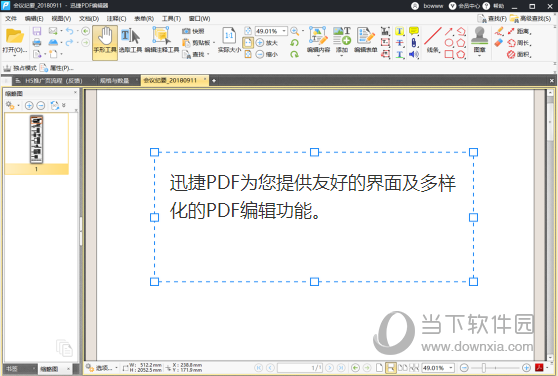Image resolution: width=558 pixels, height=376 pixels.
Task: Undo the last action with the blue arrow
Action: tap(70, 31)
